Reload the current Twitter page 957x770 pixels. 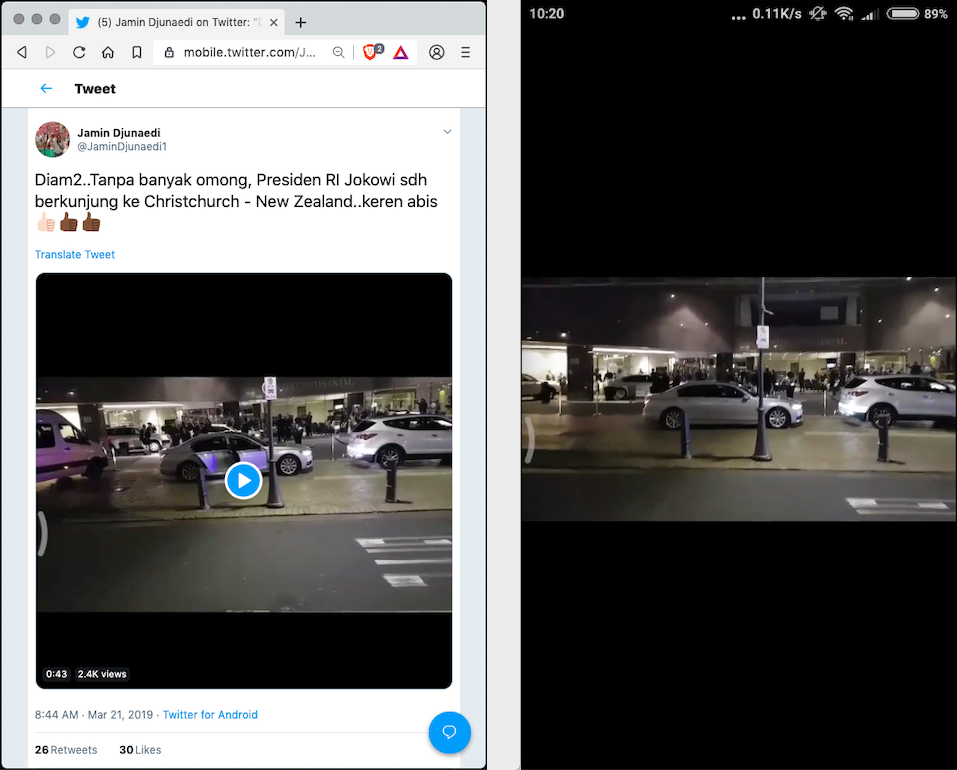[x=79, y=52]
